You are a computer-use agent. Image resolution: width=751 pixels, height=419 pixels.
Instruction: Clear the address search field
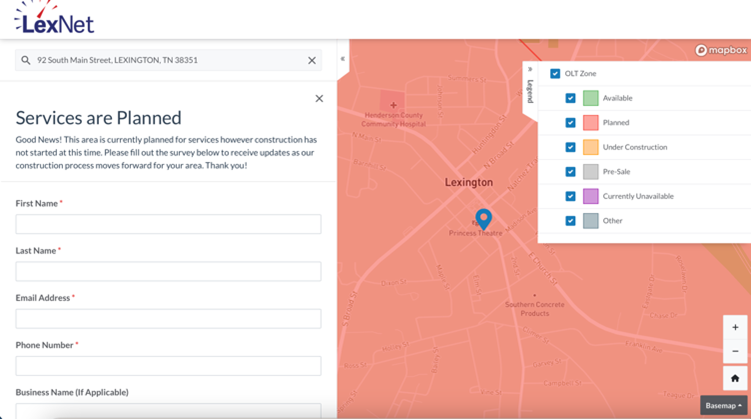(x=312, y=60)
